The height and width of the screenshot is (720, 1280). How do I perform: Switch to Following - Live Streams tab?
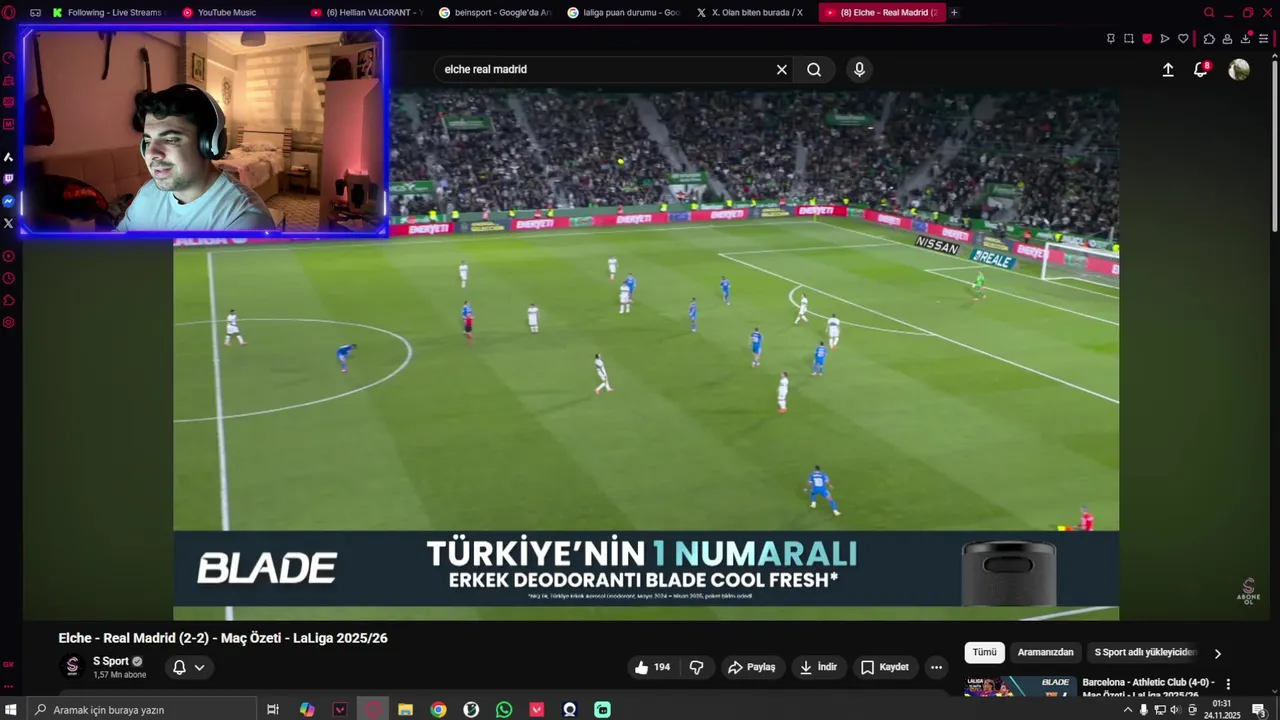(106, 12)
